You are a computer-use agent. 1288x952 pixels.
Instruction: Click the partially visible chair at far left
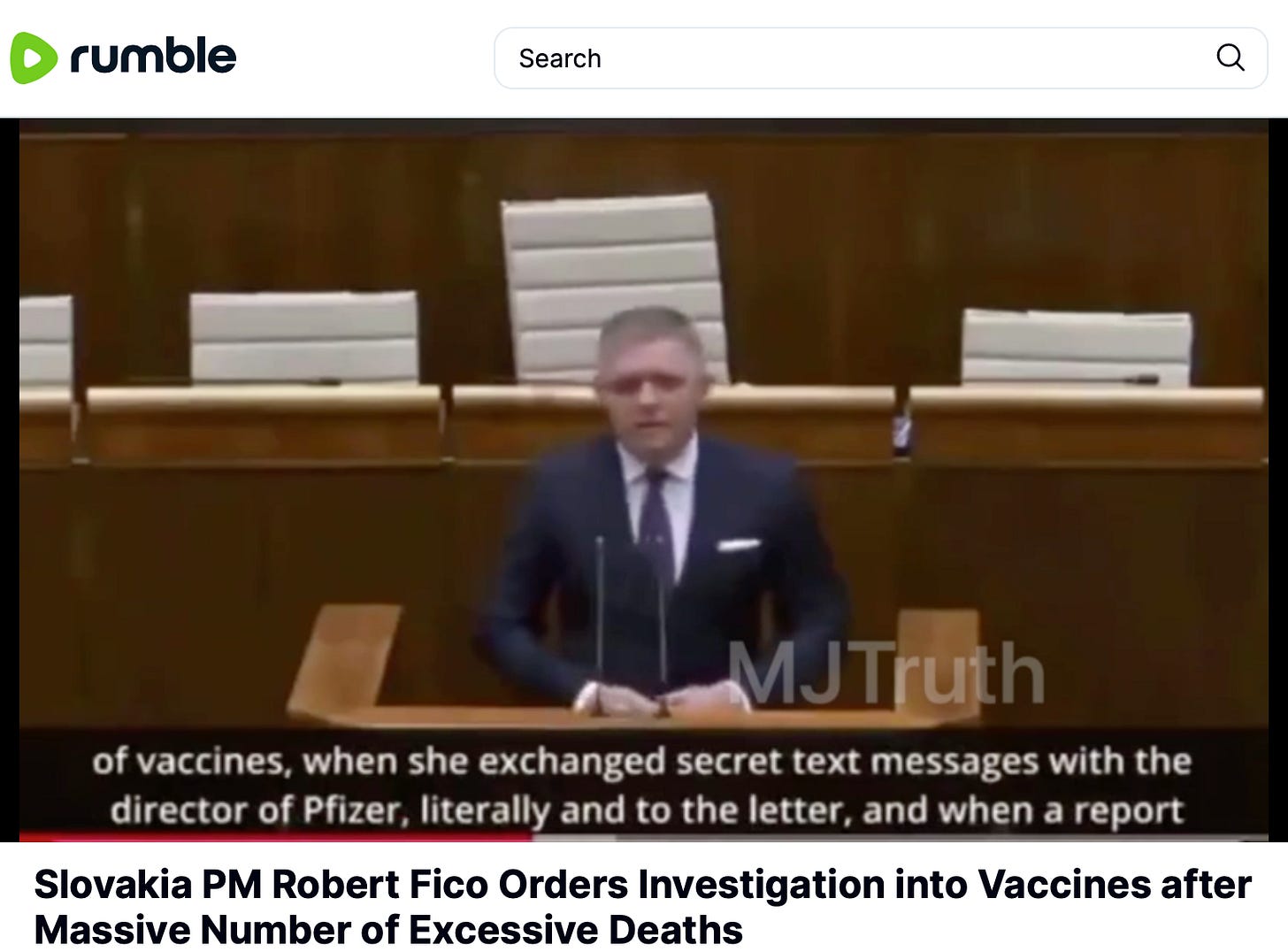pos(45,342)
